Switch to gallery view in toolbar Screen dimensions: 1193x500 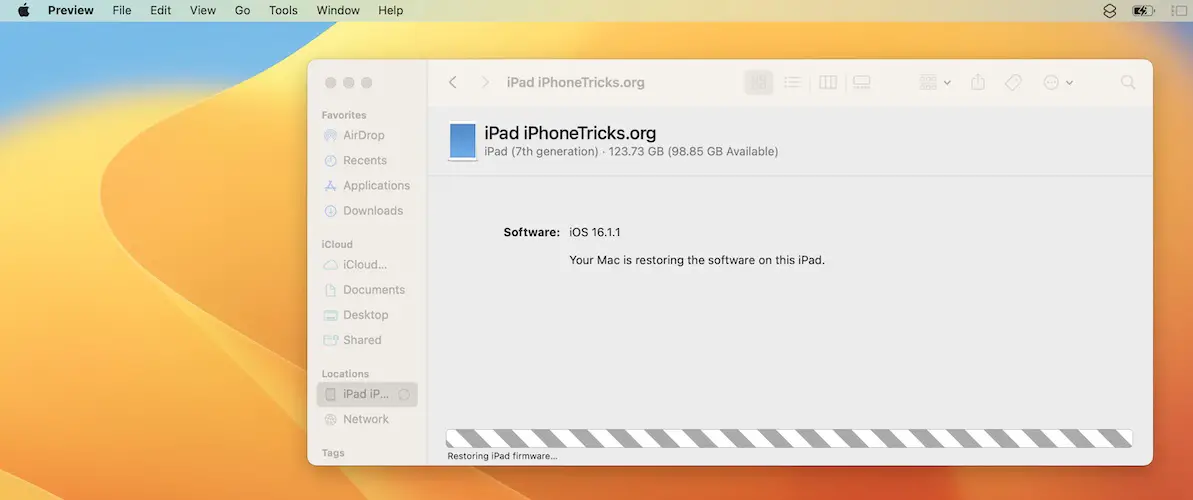point(861,83)
